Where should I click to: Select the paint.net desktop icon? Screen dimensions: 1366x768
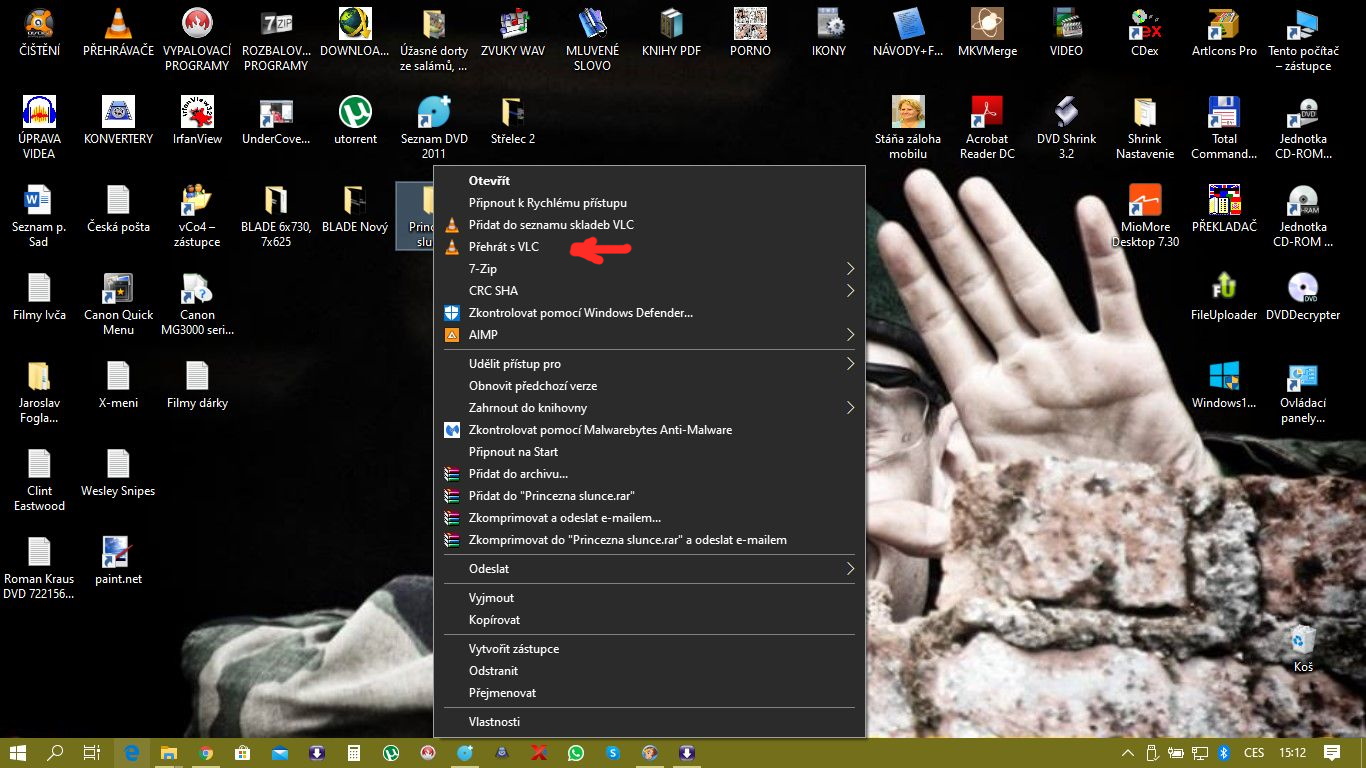(x=118, y=561)
